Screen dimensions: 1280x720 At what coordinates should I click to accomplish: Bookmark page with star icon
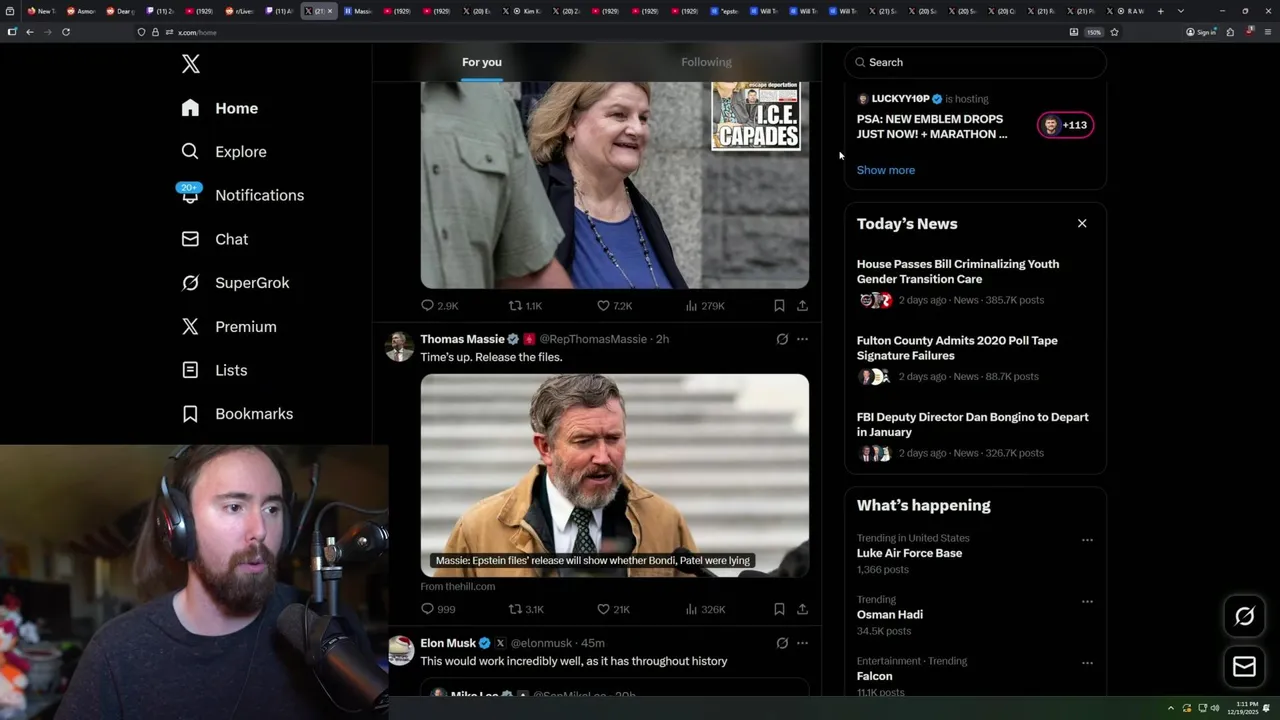(x=1114, y=32)
